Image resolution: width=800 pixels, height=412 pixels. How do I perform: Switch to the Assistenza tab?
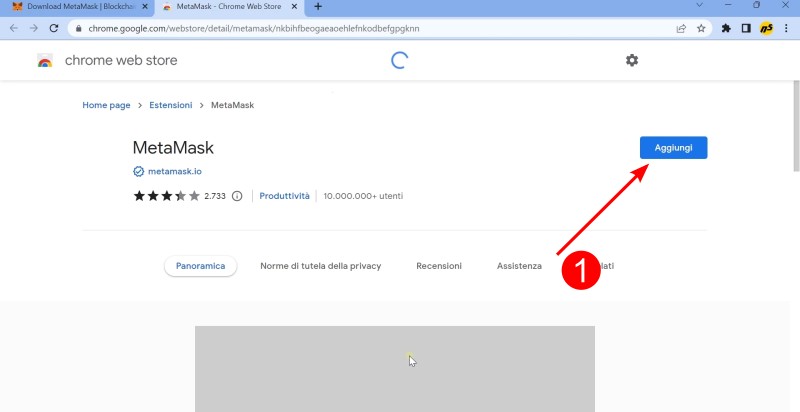[x=519, y=266]
